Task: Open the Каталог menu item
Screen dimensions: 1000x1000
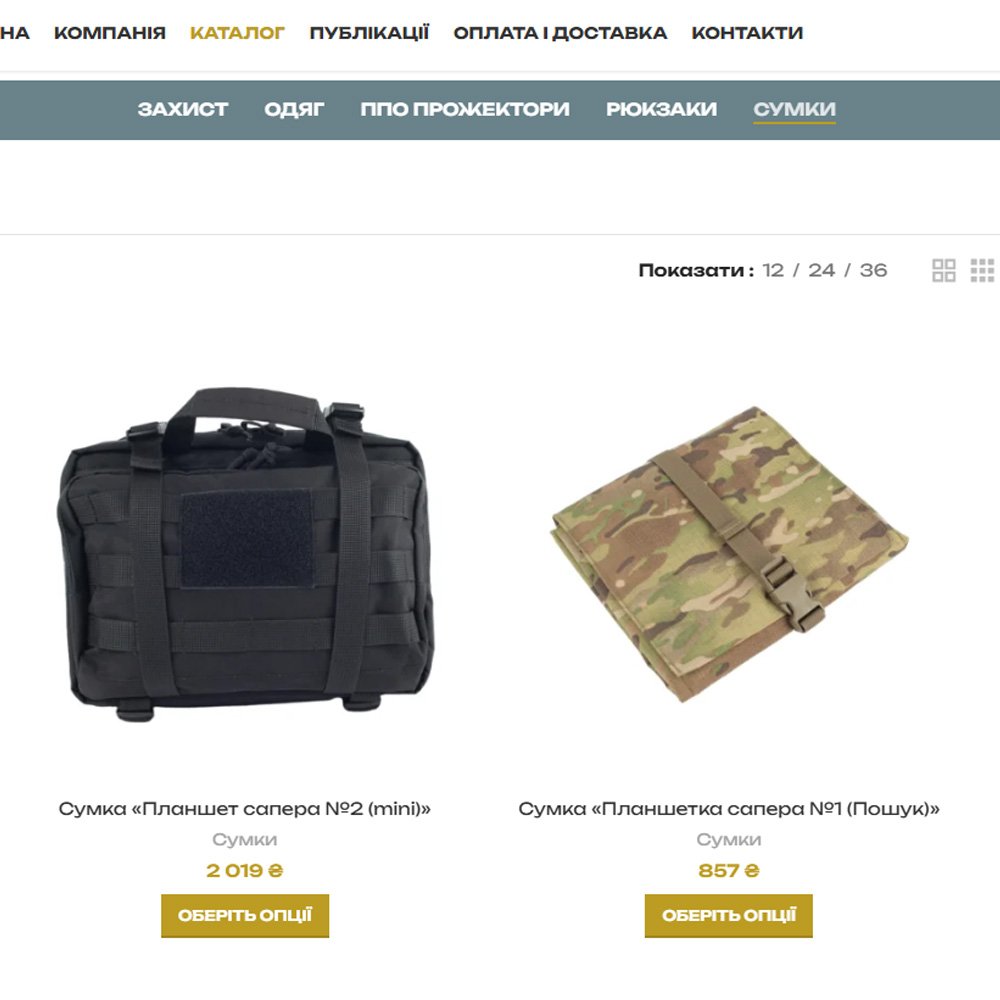Action: tap(237, 33)
